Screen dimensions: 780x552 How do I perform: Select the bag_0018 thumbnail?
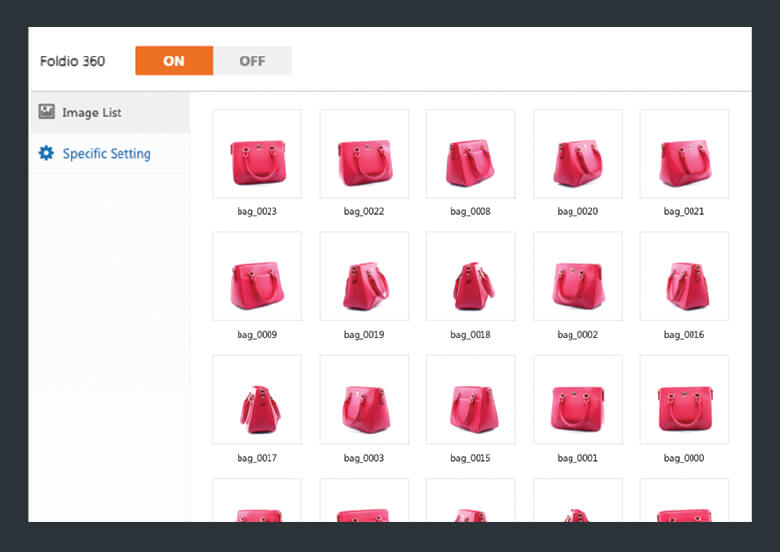471,276
